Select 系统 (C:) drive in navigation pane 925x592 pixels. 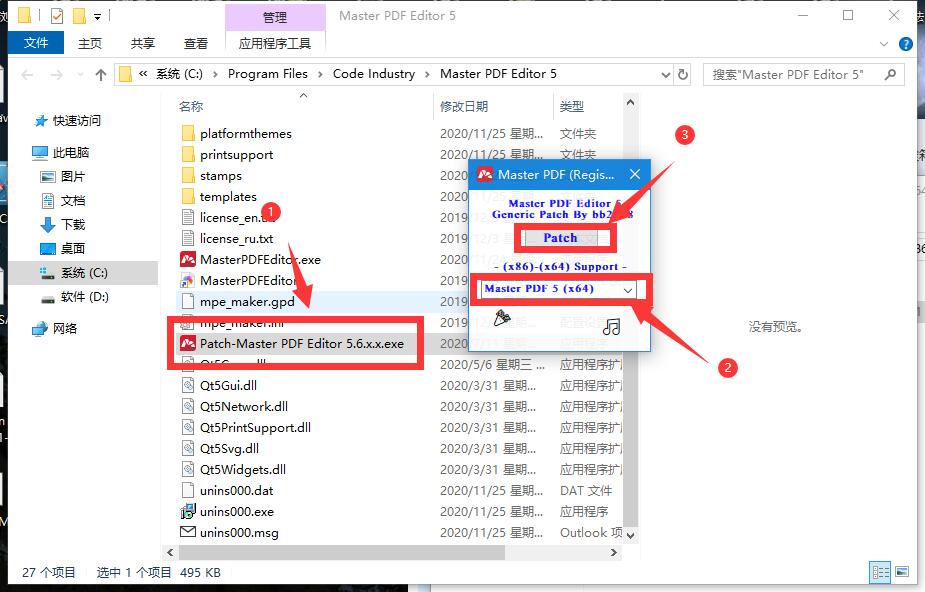83,273
